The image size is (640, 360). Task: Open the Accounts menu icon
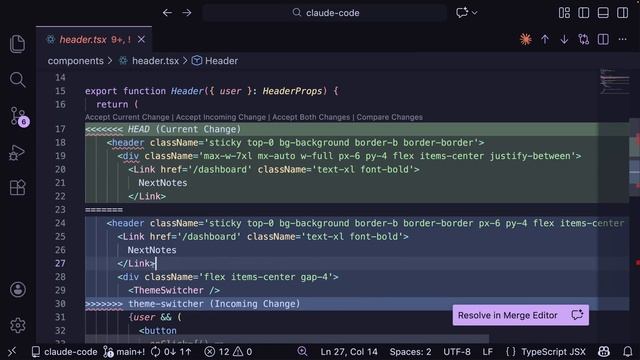[18, 290]
